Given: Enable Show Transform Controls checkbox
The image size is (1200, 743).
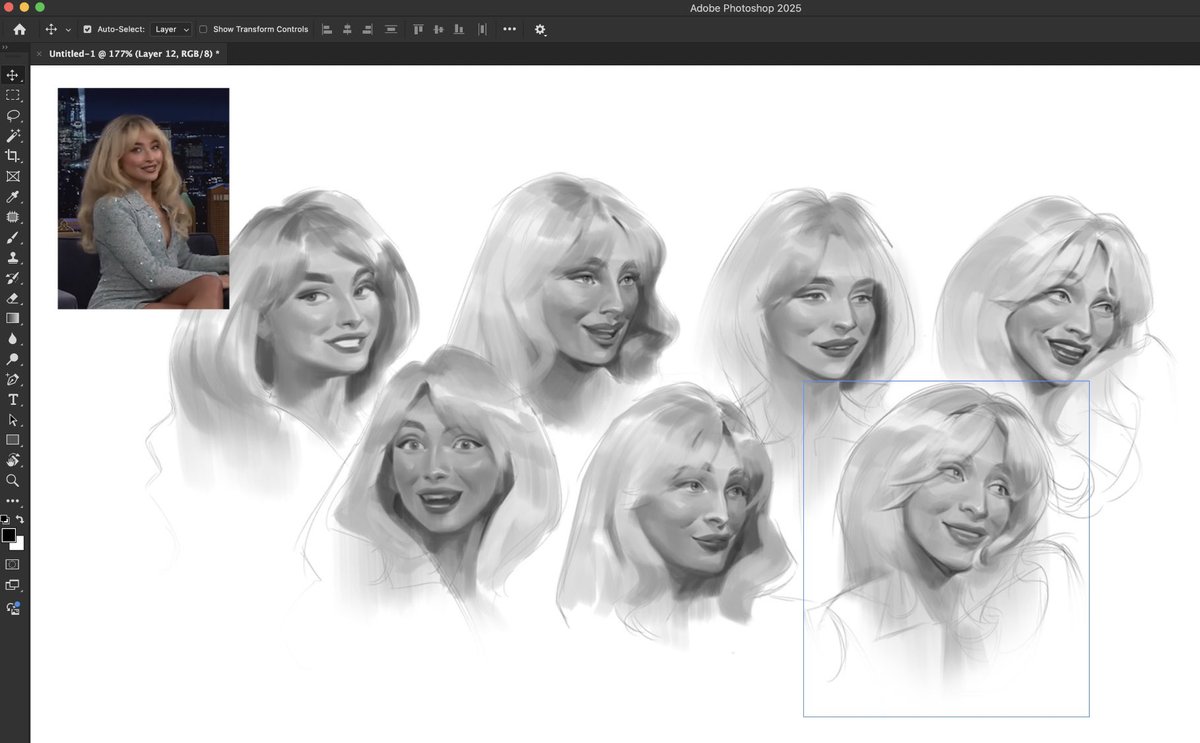Looking at the screenshot, I should click(203, 29).
